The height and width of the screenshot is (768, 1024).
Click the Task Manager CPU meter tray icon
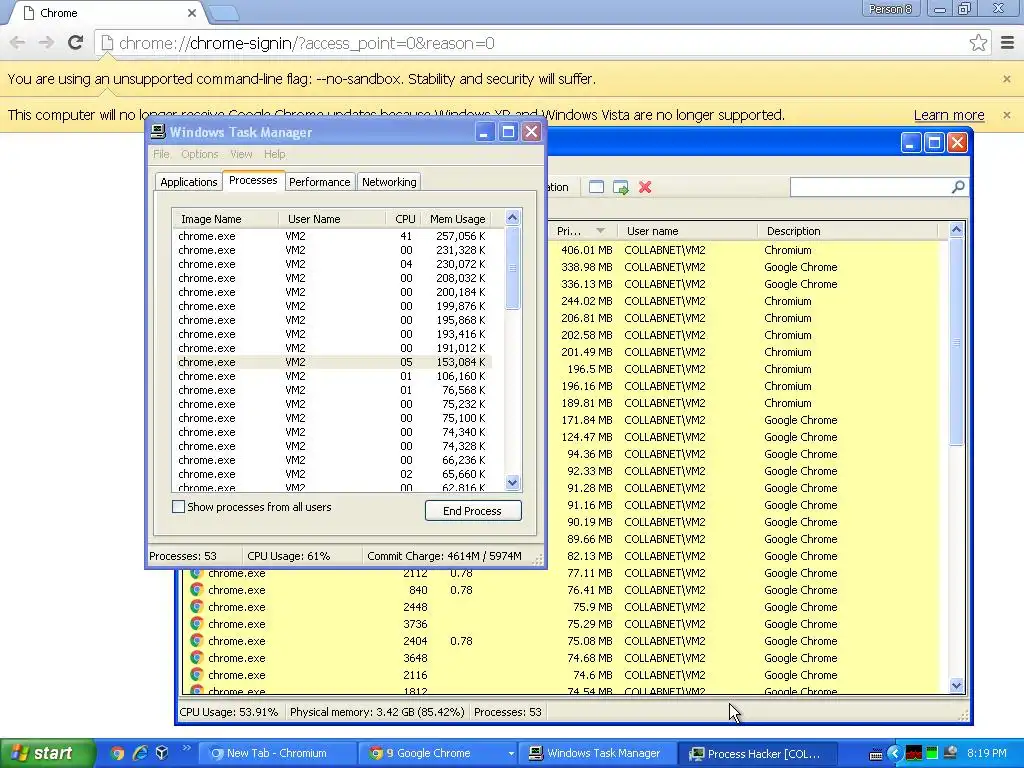coord(914,754)
